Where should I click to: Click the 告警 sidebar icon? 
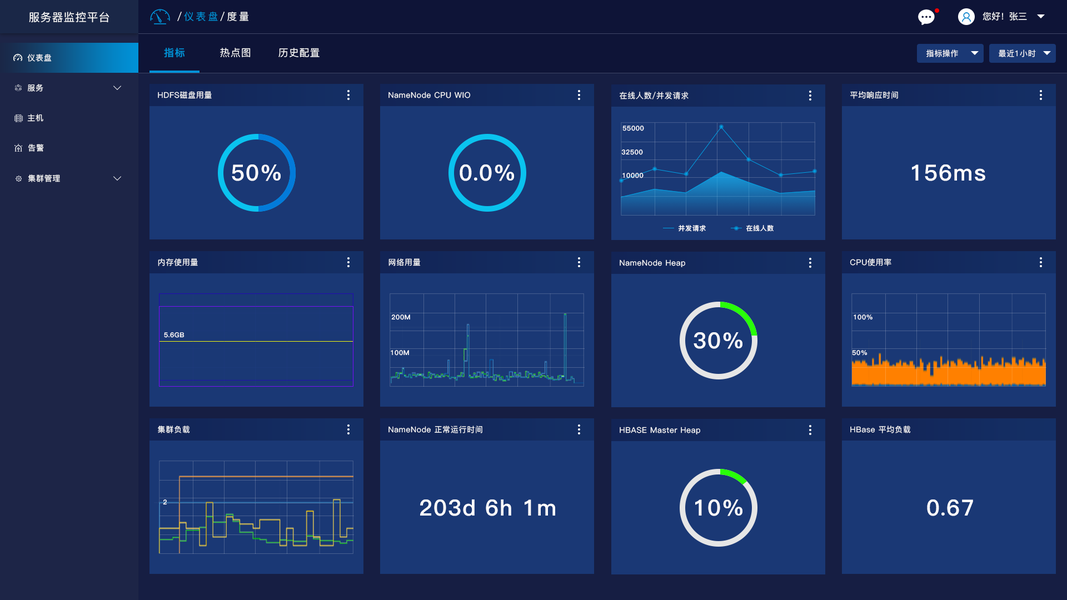18,148
